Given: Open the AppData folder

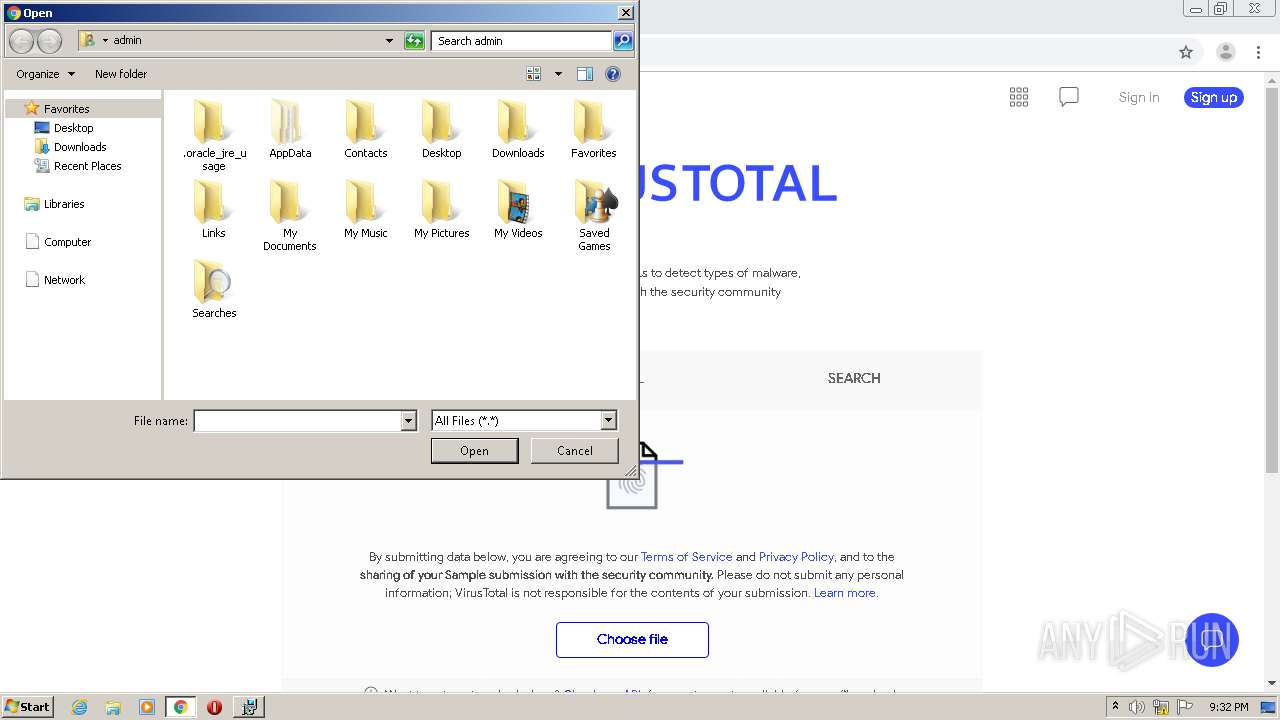Looking at the screenshot, I should click(290, 130).
